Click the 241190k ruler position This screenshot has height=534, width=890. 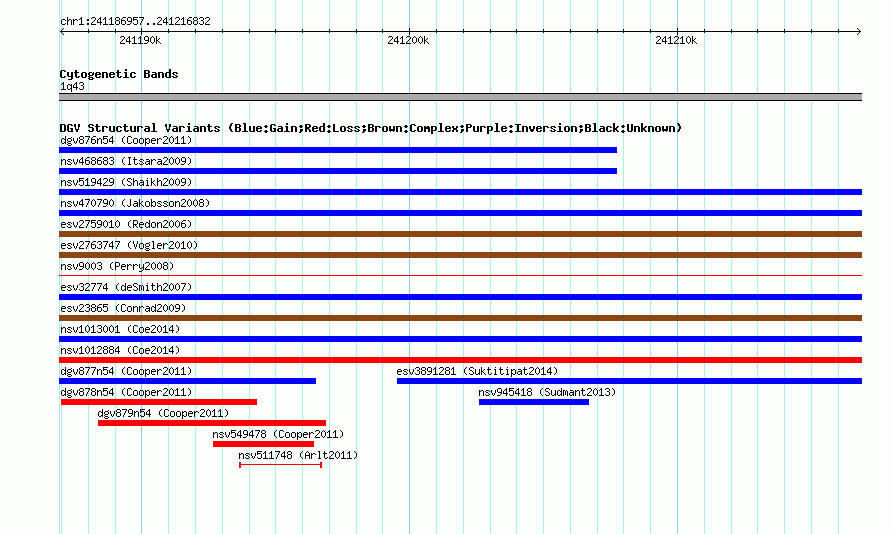point(140,40)
